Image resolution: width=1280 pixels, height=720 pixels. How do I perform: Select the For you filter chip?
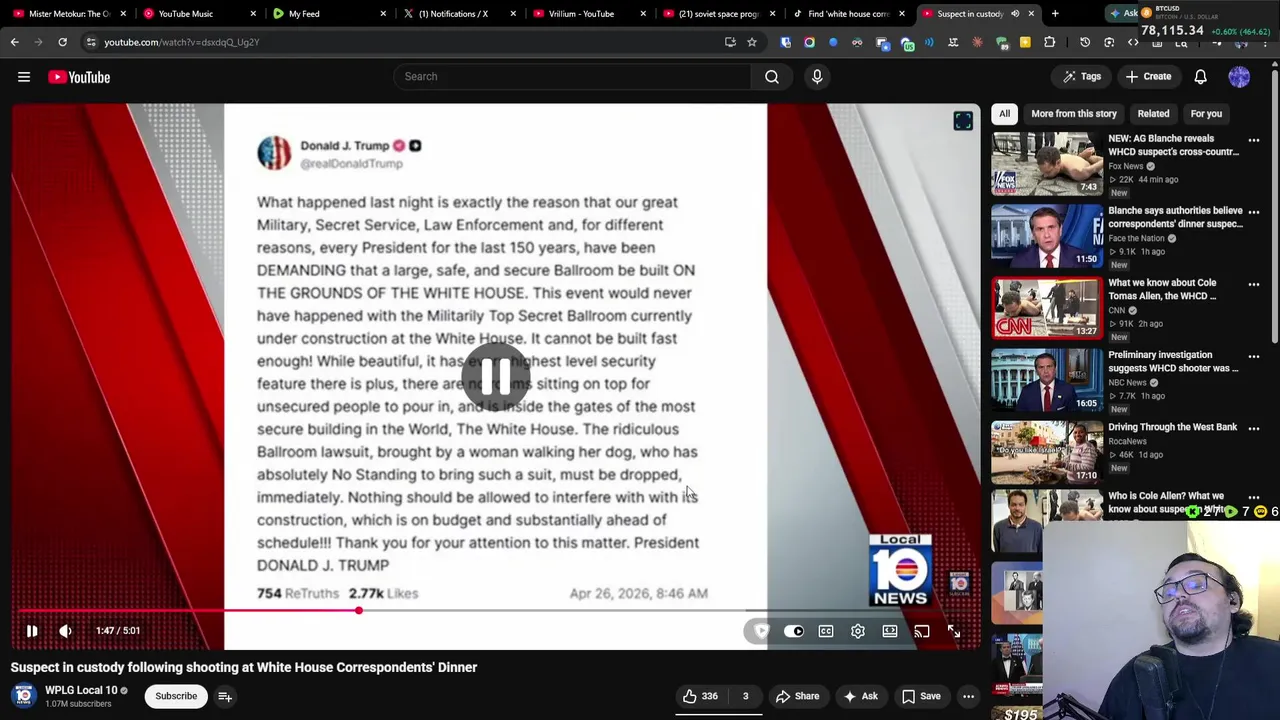point(1206,114)
